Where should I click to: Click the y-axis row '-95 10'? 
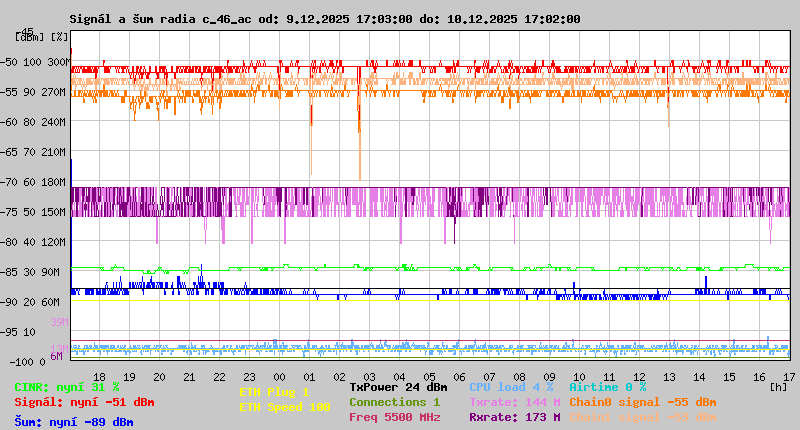click(18, 333)
